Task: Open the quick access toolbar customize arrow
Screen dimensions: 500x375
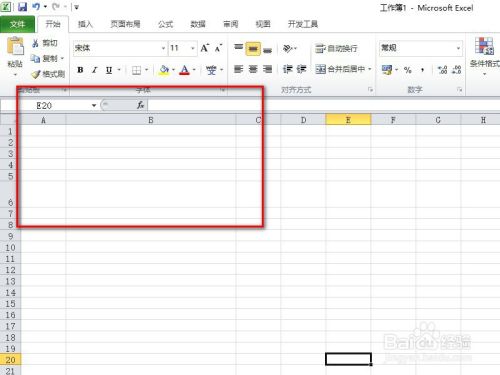Action: 76,7
